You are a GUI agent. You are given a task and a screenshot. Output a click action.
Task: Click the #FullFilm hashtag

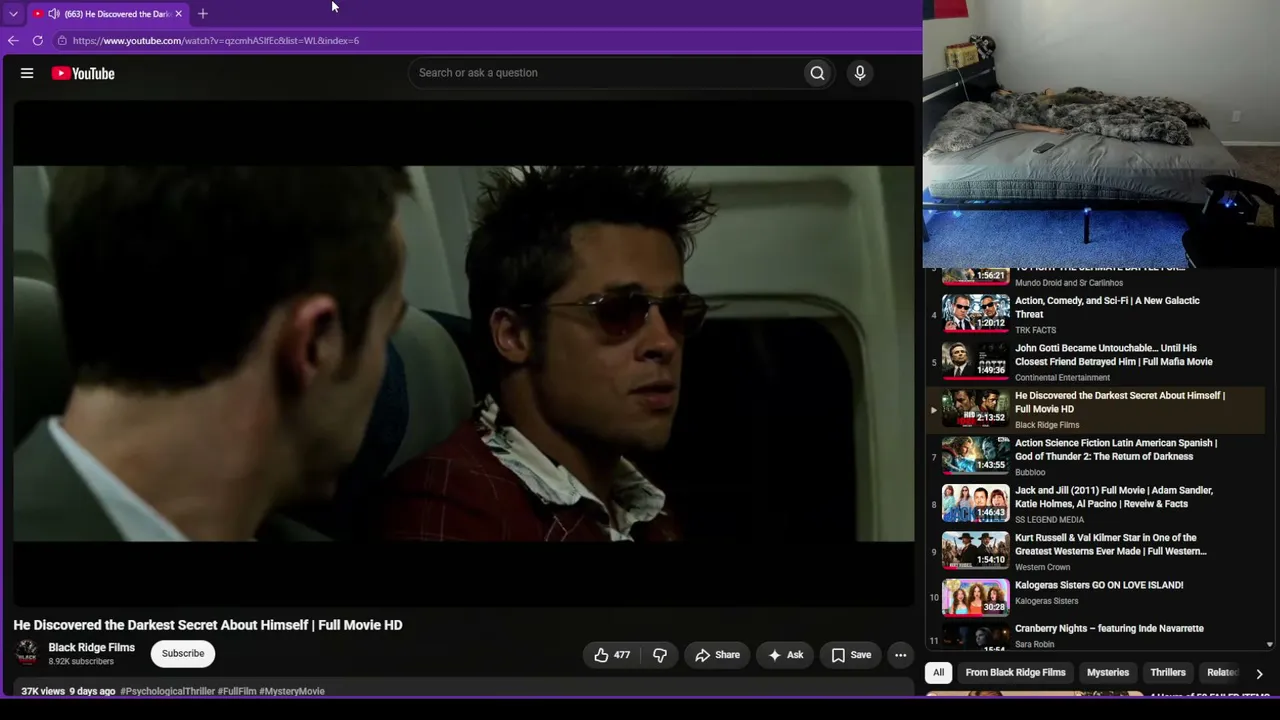237,691
